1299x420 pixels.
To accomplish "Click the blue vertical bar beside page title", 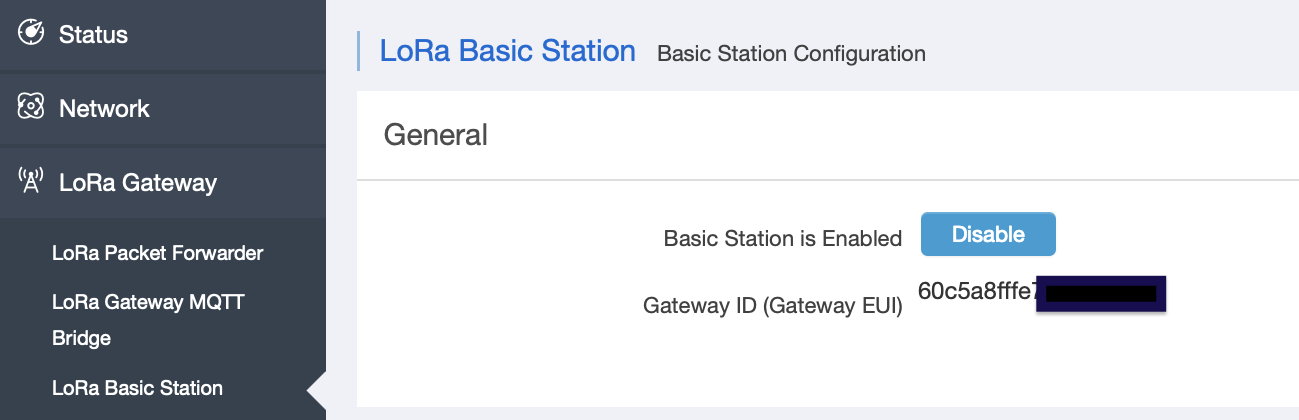I will (358, 51).
